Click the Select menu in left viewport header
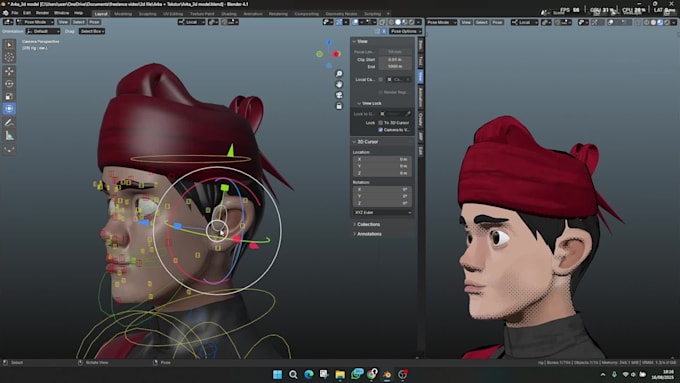680x383 pixels. pyautogui.click(x=78, y=22)
